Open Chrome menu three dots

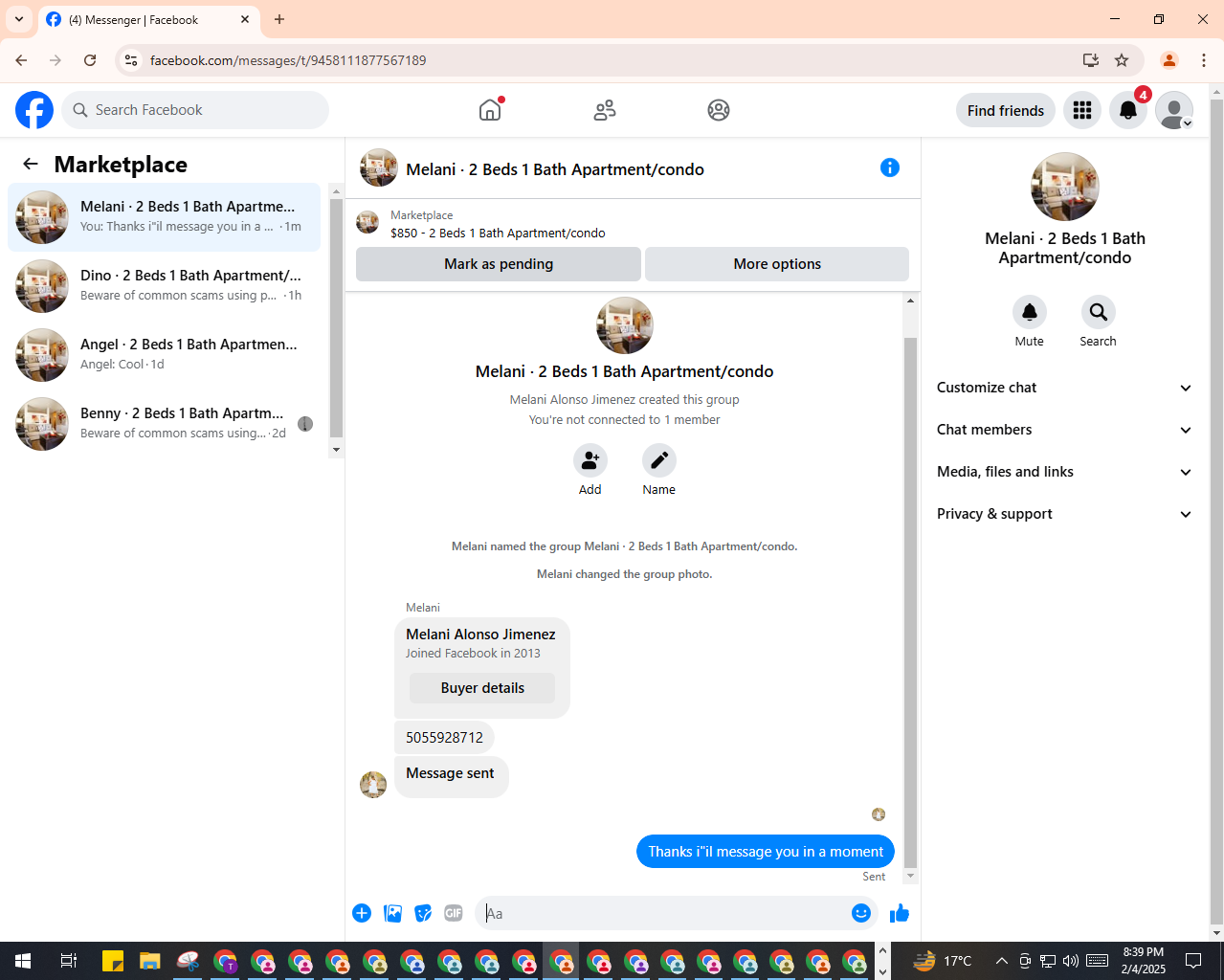pos(1204,60)
